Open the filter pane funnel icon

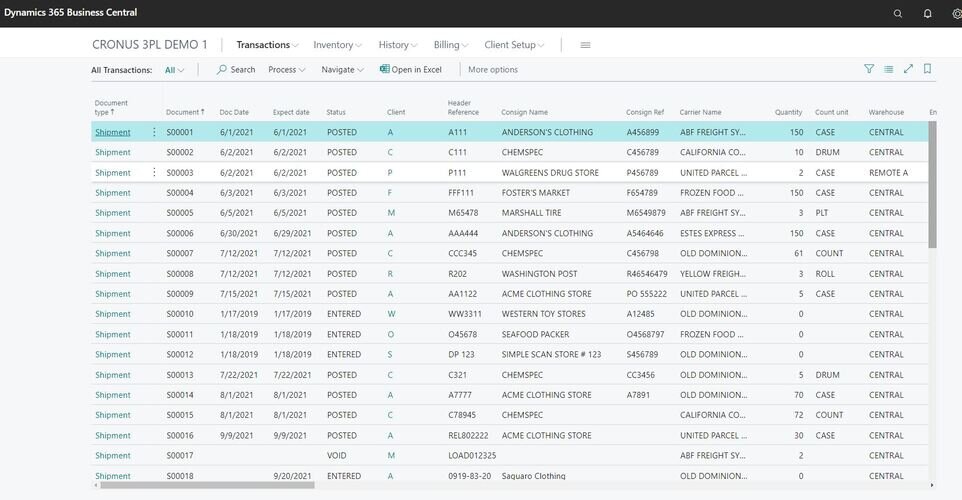pos(869,69)
